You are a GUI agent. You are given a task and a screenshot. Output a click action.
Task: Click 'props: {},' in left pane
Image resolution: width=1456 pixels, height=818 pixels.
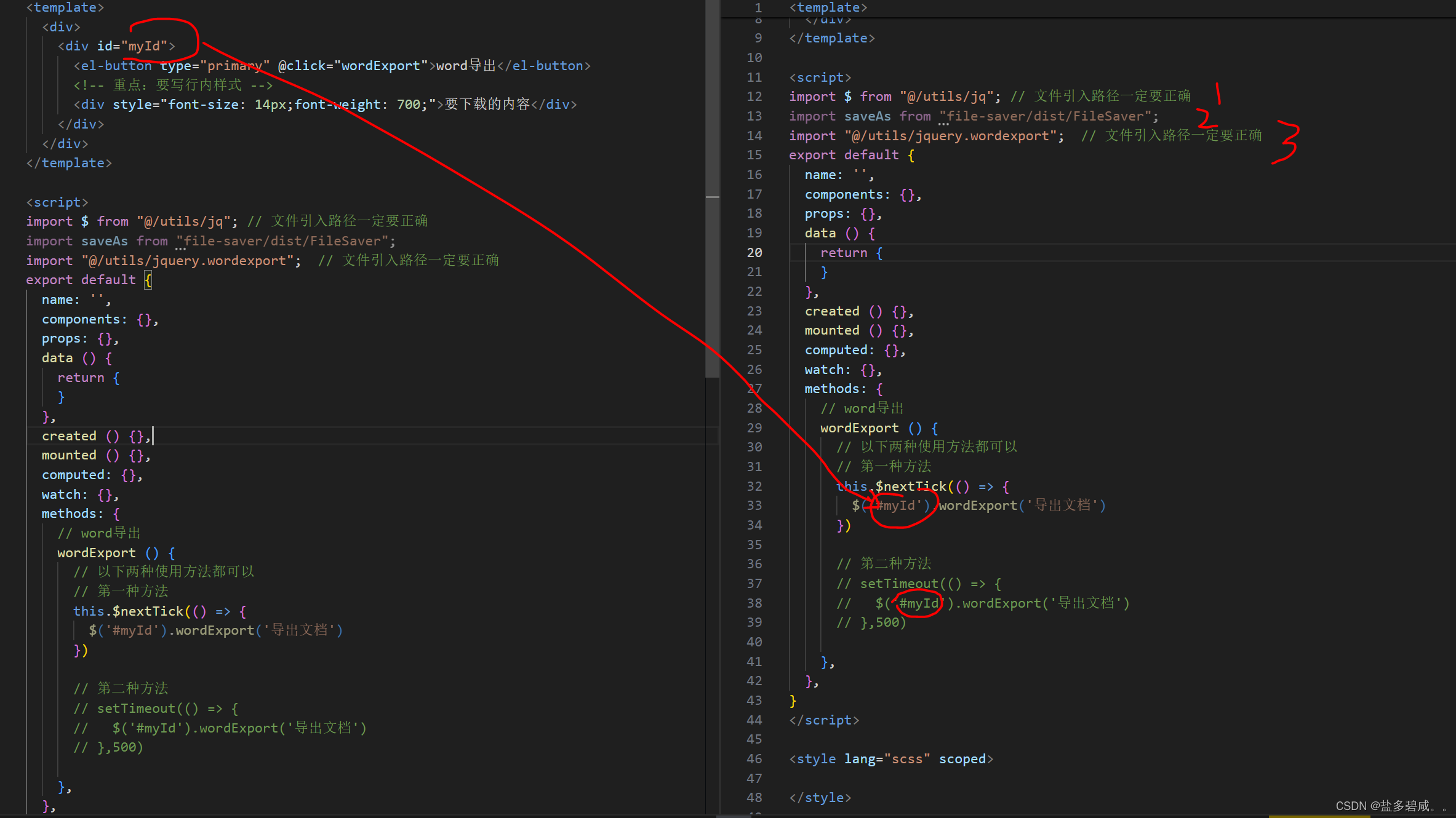(81, 338)
